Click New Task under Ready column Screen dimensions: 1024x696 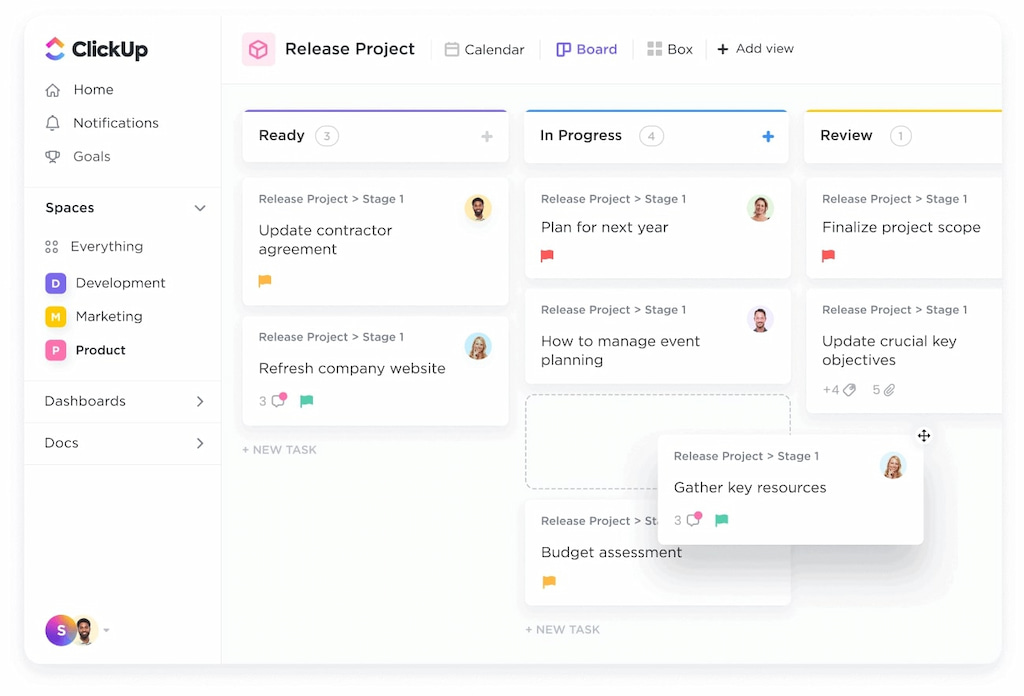tap(280, 450)
